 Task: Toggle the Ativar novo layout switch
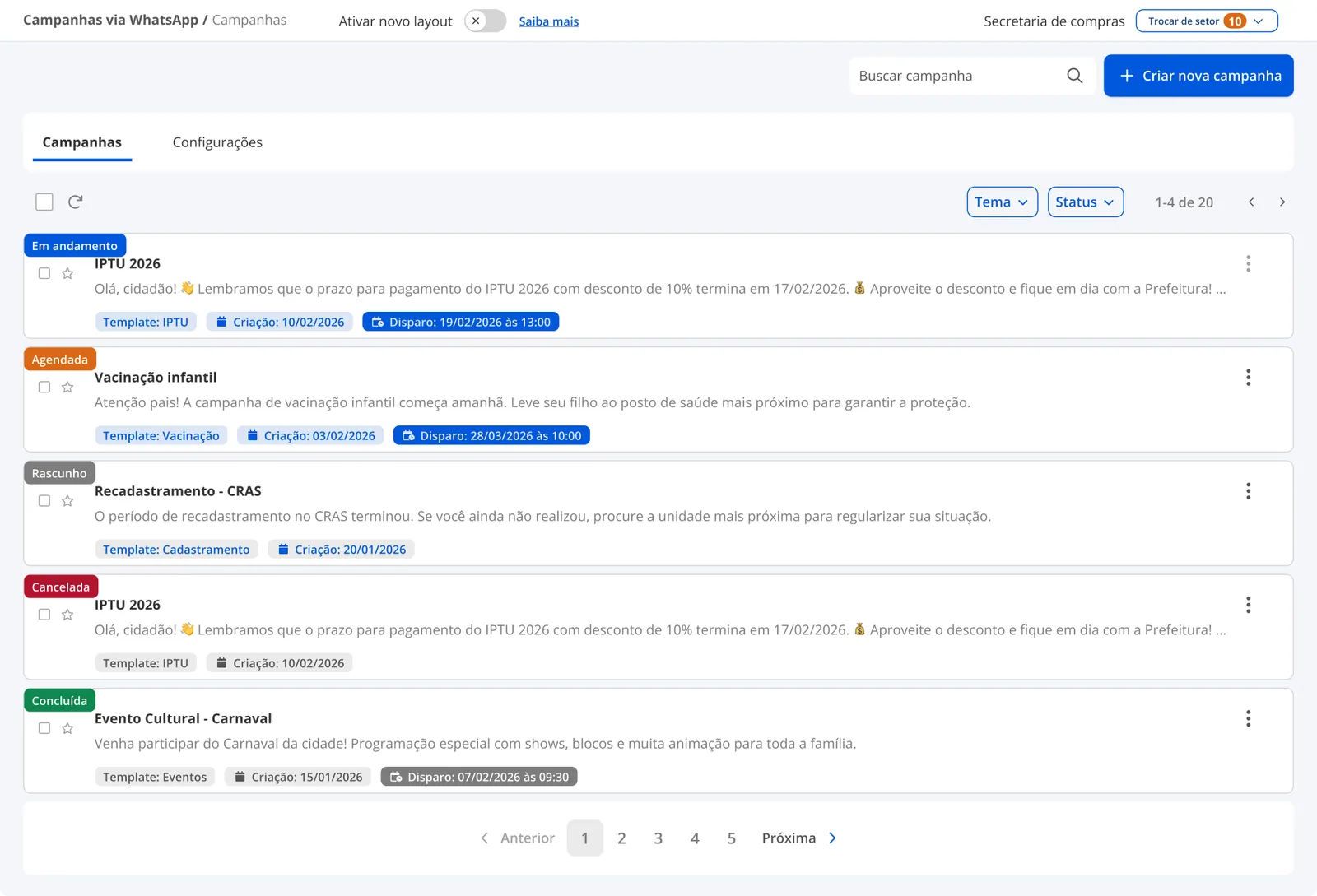(x=485, y=21)
